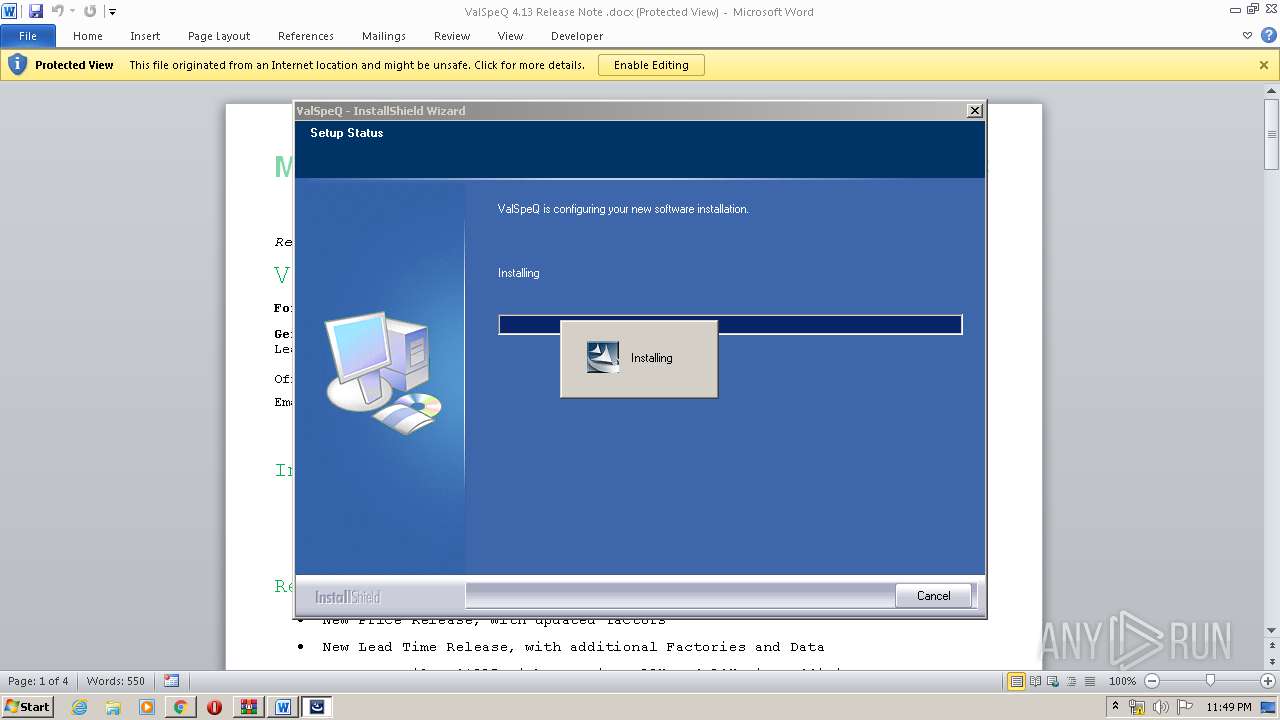Switch to Outline view
Image resolution: width=1280 pixels, height=720 pixels.
point(1070,681)
